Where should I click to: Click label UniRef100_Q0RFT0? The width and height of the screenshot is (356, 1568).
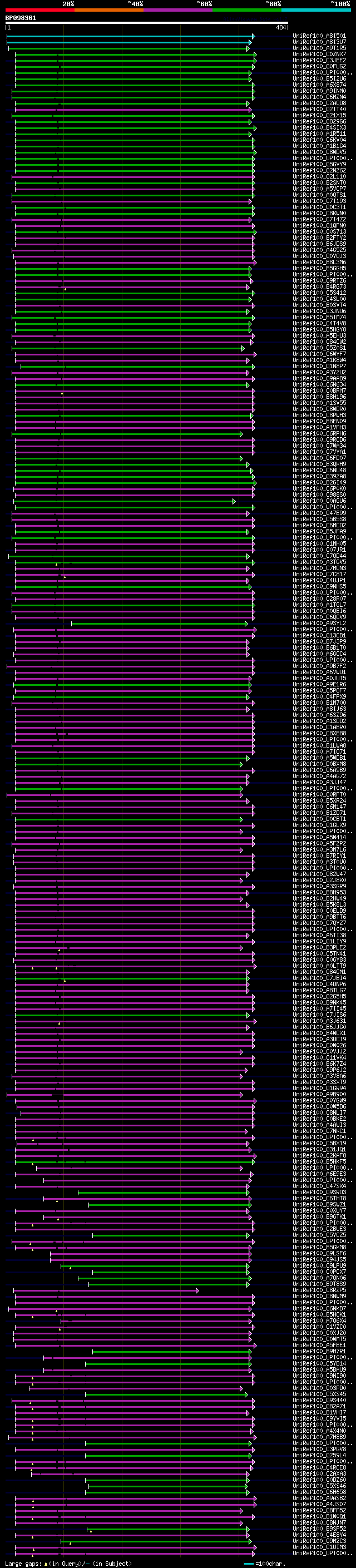[319, 795]
